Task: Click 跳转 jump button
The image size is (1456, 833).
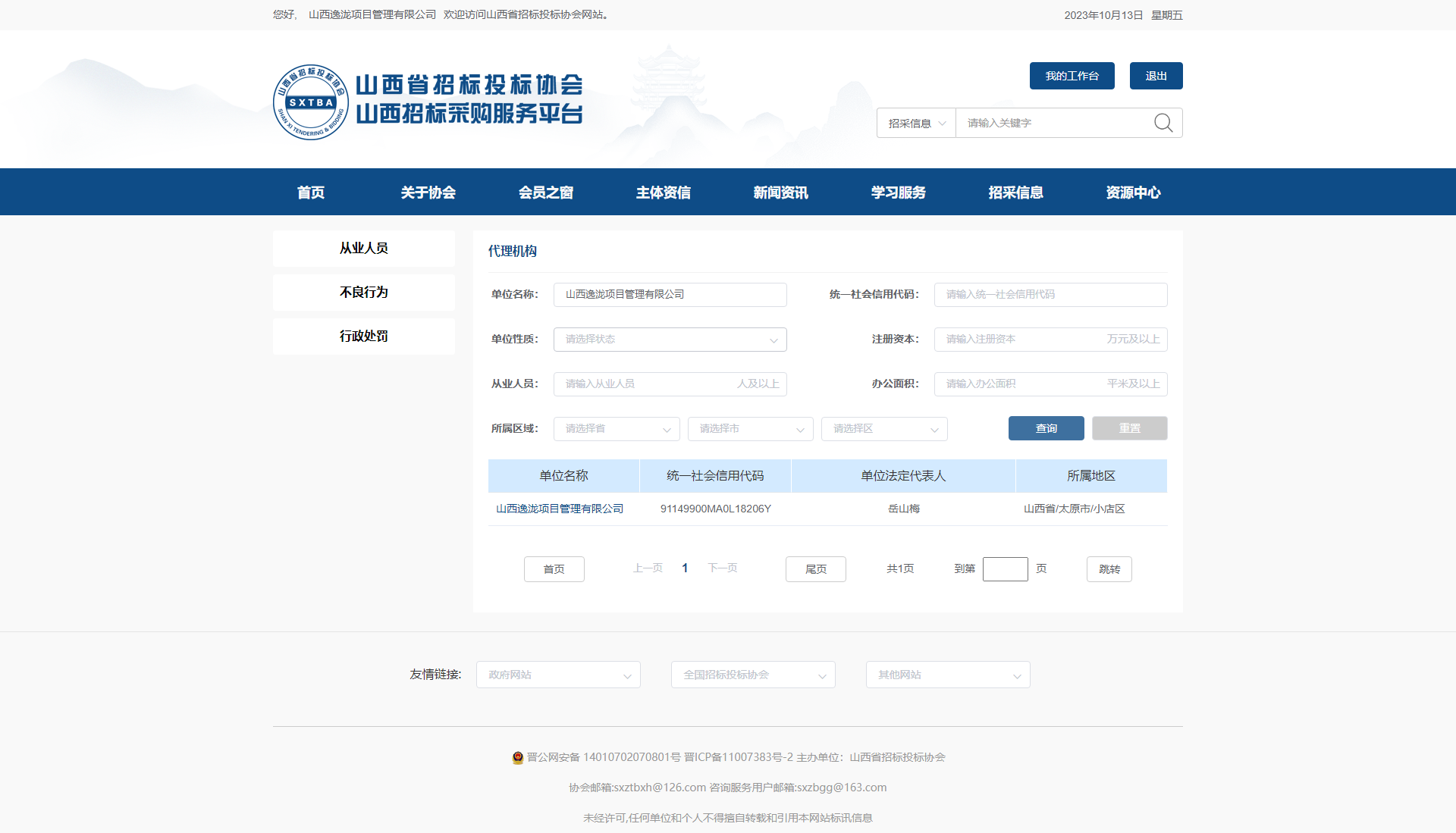Action: click(x=1109, y=569)
